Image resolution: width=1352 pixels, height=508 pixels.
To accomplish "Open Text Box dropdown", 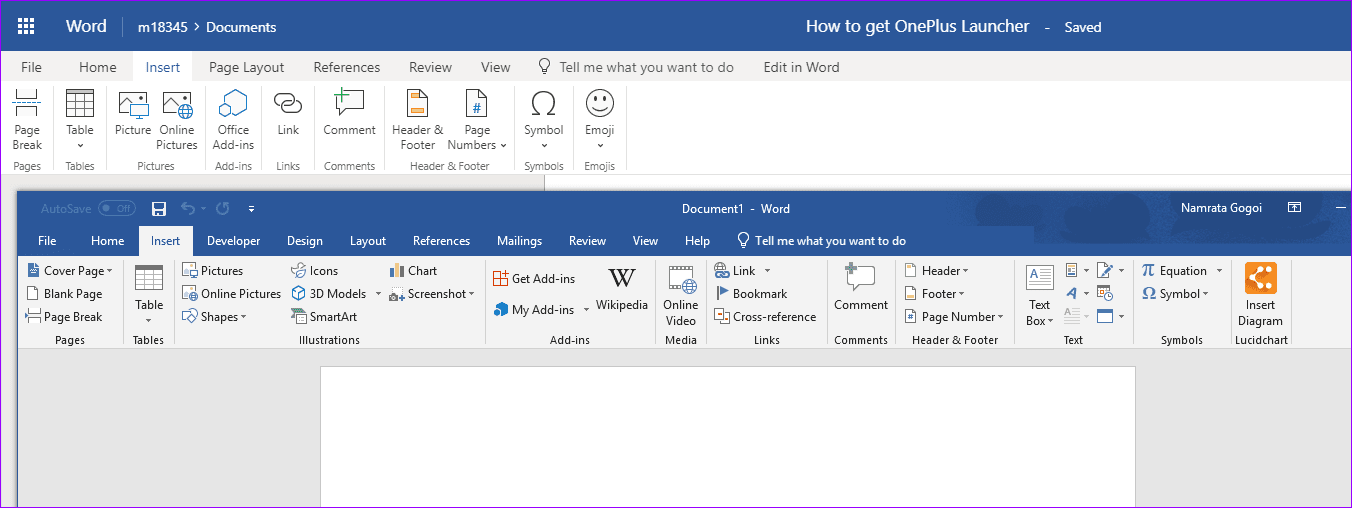I will pyautogui.click(x=1039, y=296).
